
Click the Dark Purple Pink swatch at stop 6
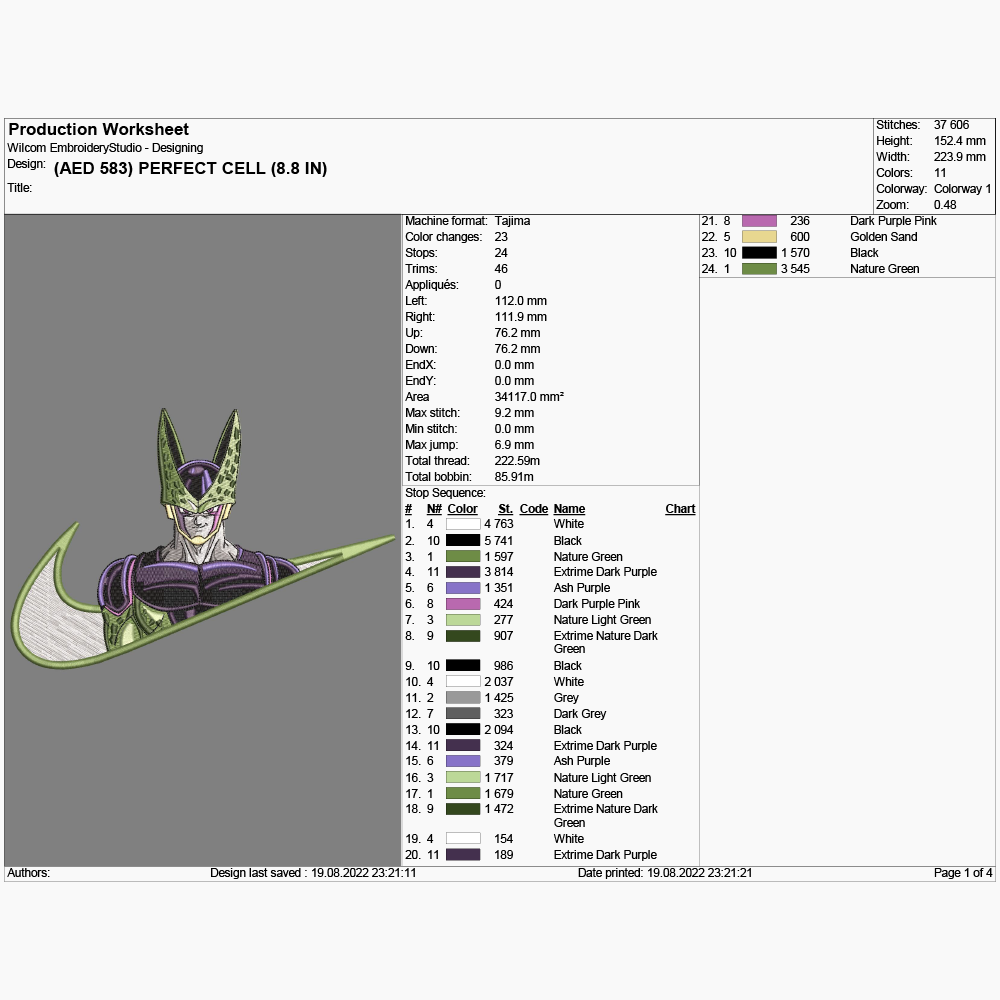tap(463, 604)
